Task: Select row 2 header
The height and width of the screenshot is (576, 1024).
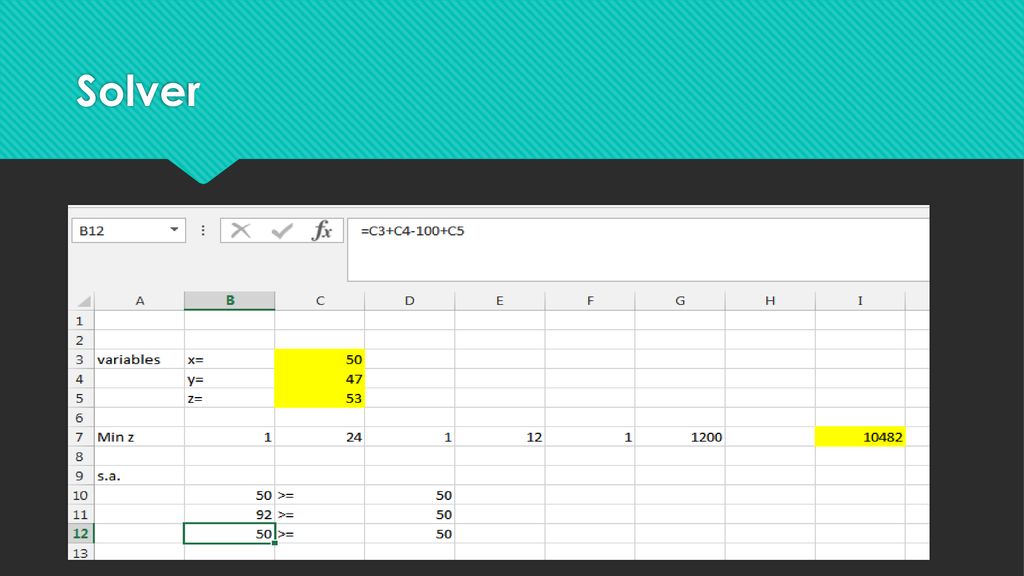Action: [80, 340]
